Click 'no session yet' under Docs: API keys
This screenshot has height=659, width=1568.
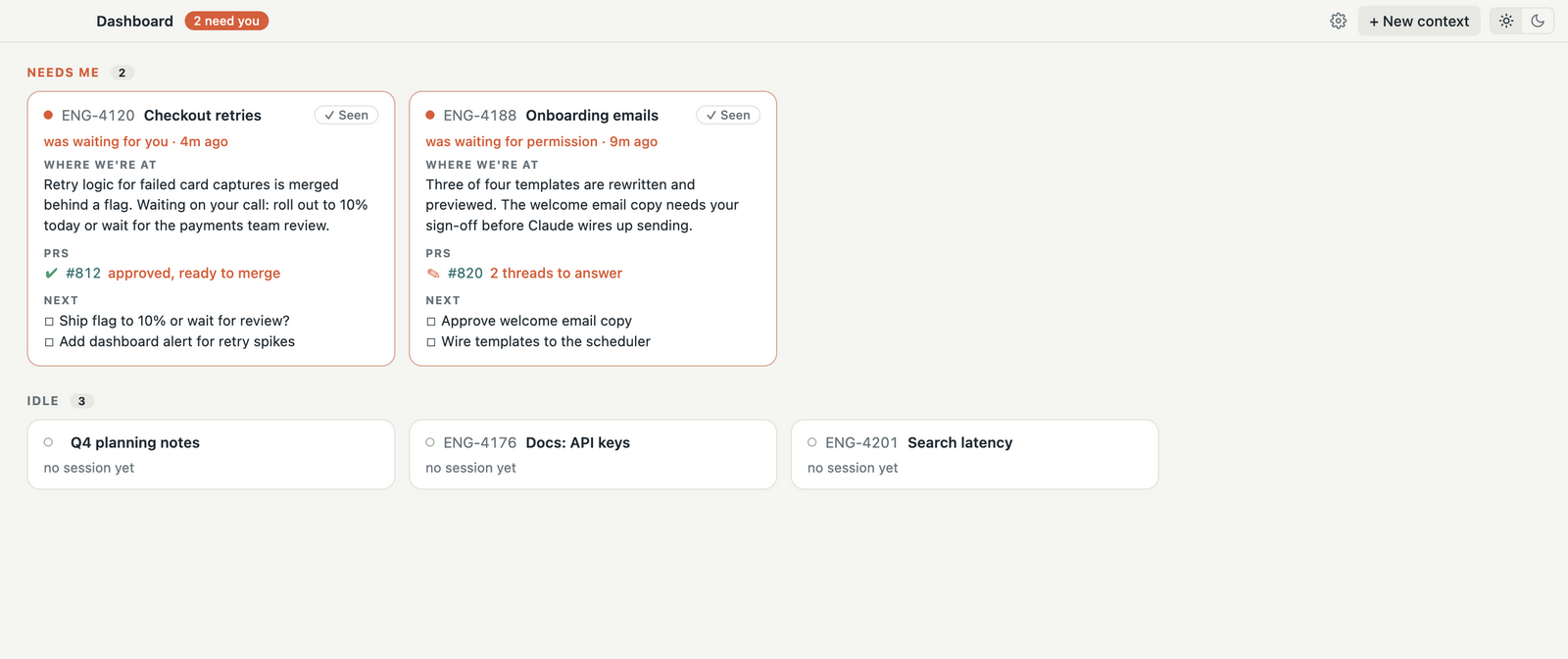click(470, 468)
